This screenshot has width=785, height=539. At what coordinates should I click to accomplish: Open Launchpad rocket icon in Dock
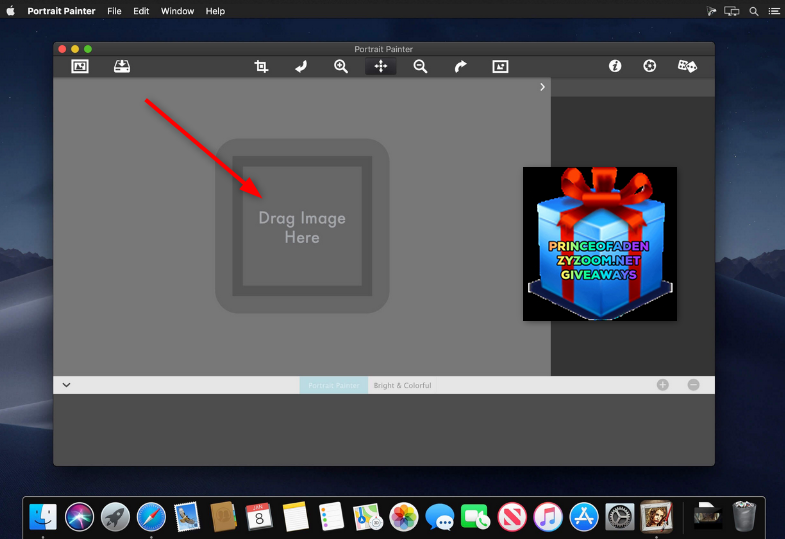[115, 516]
